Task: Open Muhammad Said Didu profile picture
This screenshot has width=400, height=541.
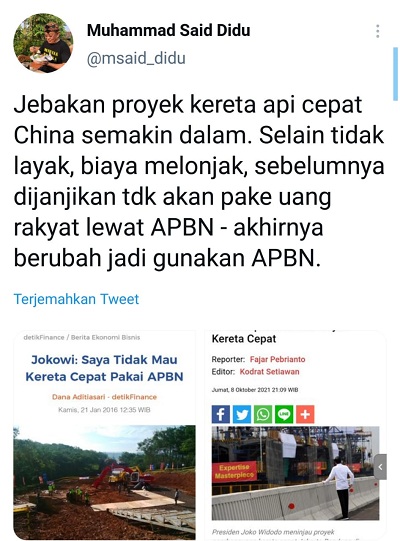Action: tap(43, 43)
